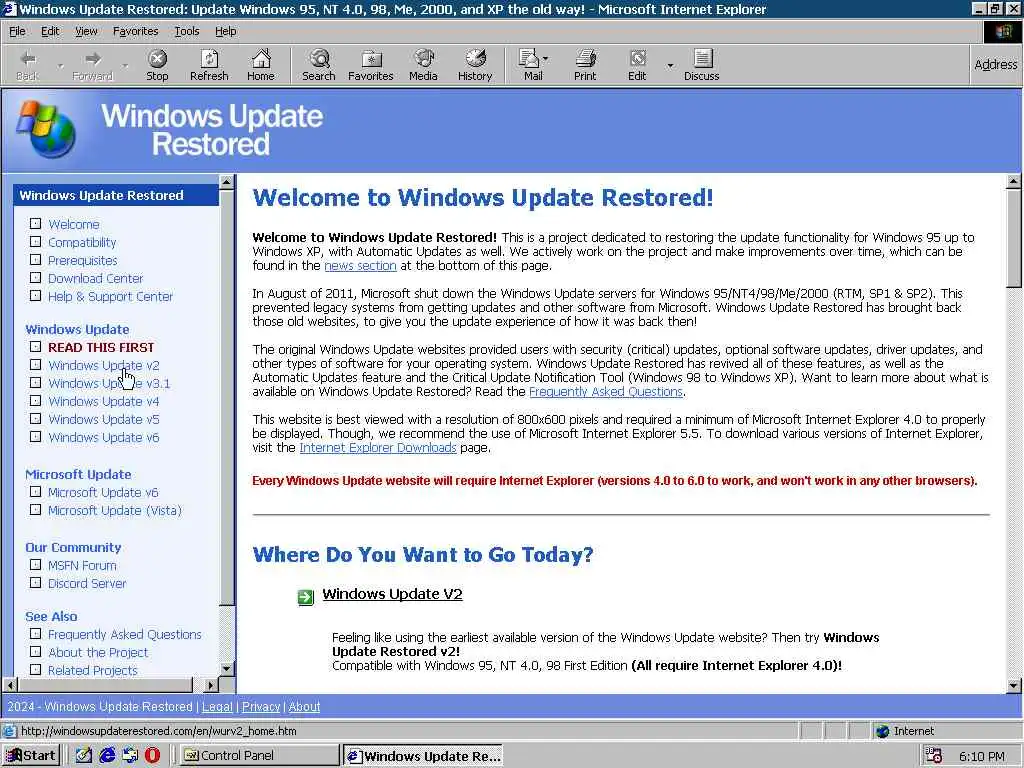Image resolution: width=1024 pixels, height=768 pixels.
Task: Open Windows Update v2 sidebar link
Action: coord(104,365)
